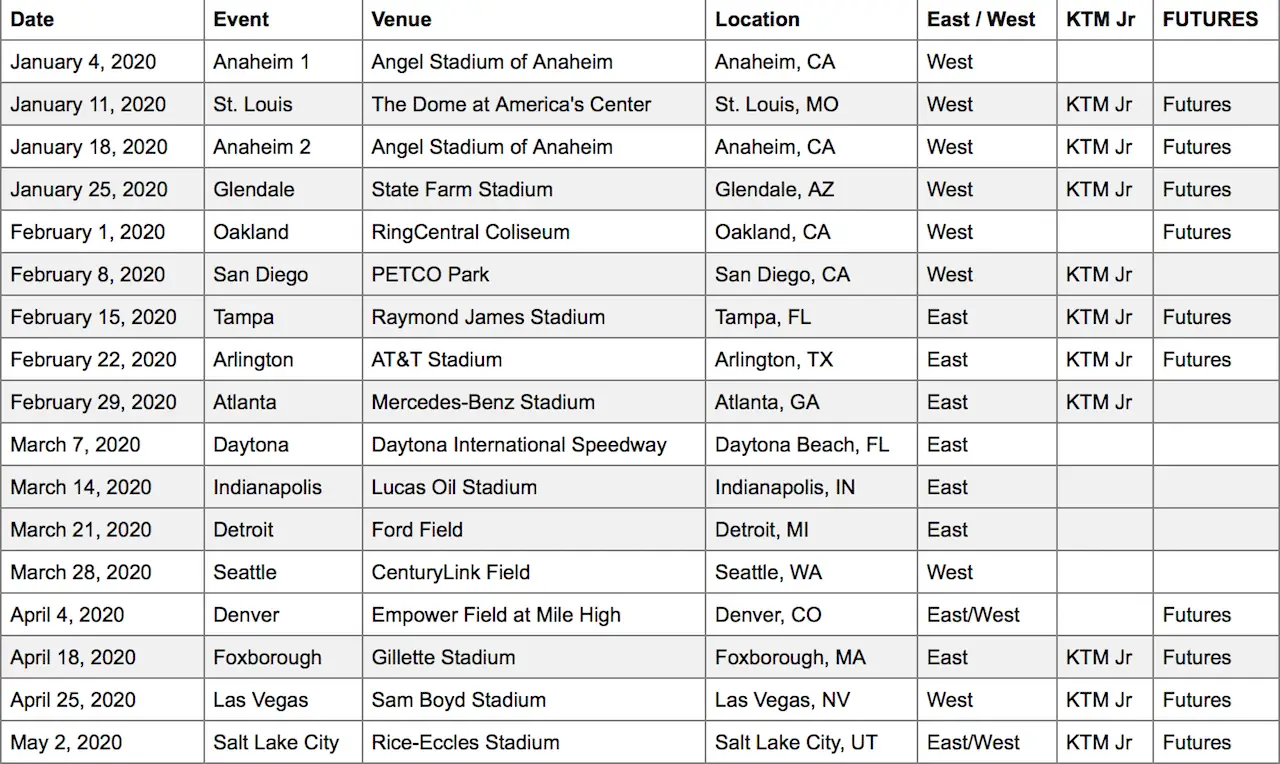Click the January 18, 2020 date cell
Screen dimensions: 1280x764
(102, 147)
